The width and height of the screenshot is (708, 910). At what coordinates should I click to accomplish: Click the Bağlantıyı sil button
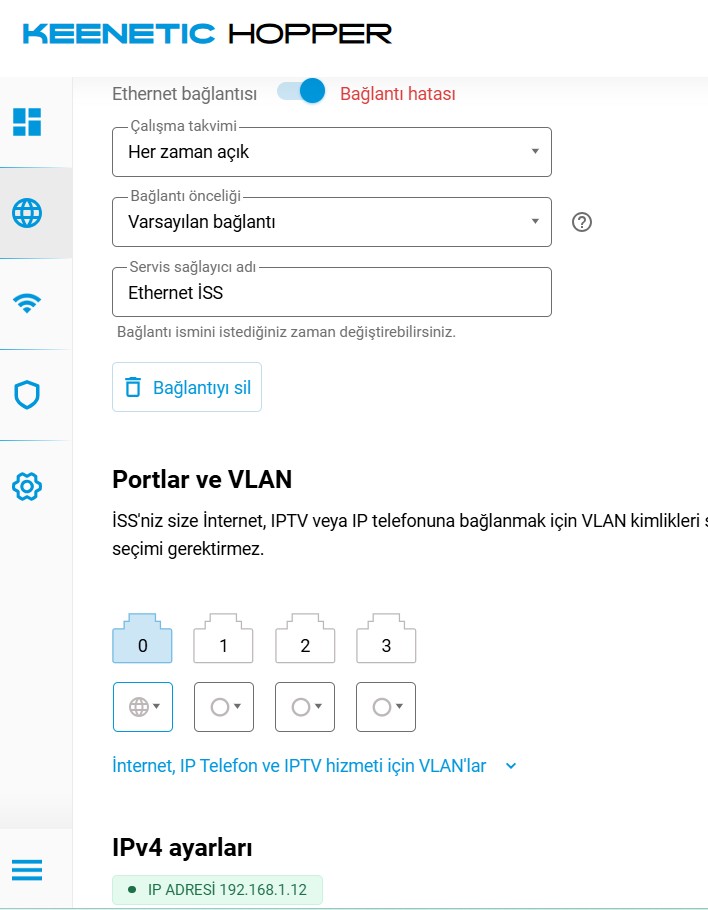187,387
